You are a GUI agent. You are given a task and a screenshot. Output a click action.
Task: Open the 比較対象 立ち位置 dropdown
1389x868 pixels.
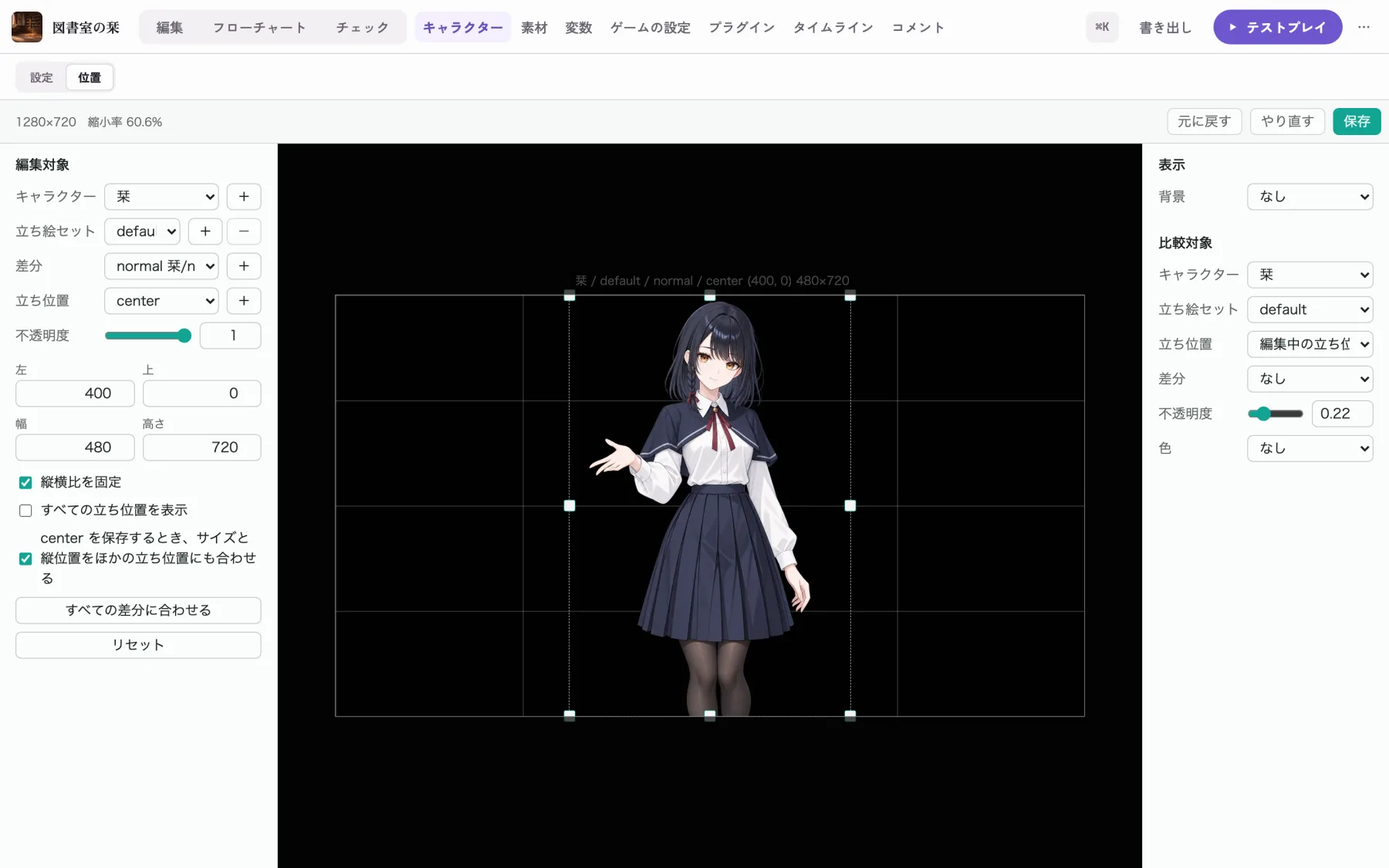1310,344
